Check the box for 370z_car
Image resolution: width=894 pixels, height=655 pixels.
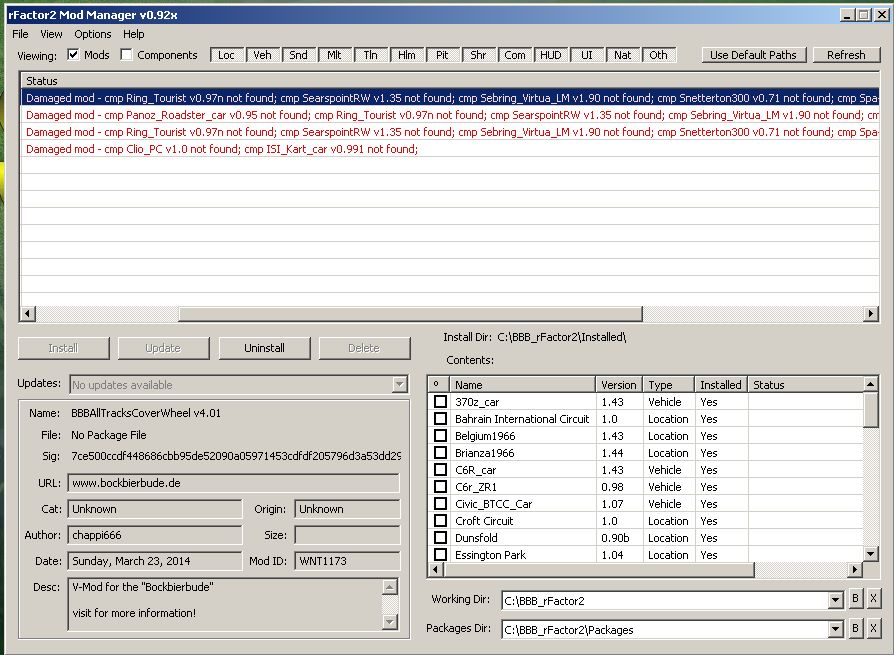tap(440, 402)
